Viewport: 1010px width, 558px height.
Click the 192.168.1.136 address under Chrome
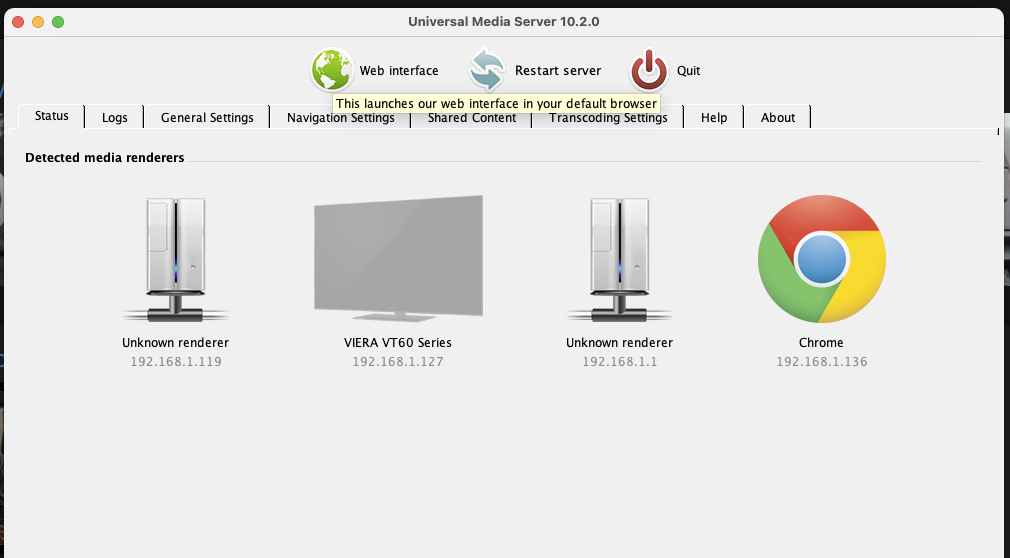pyautogui.click(x=821, y=362)
